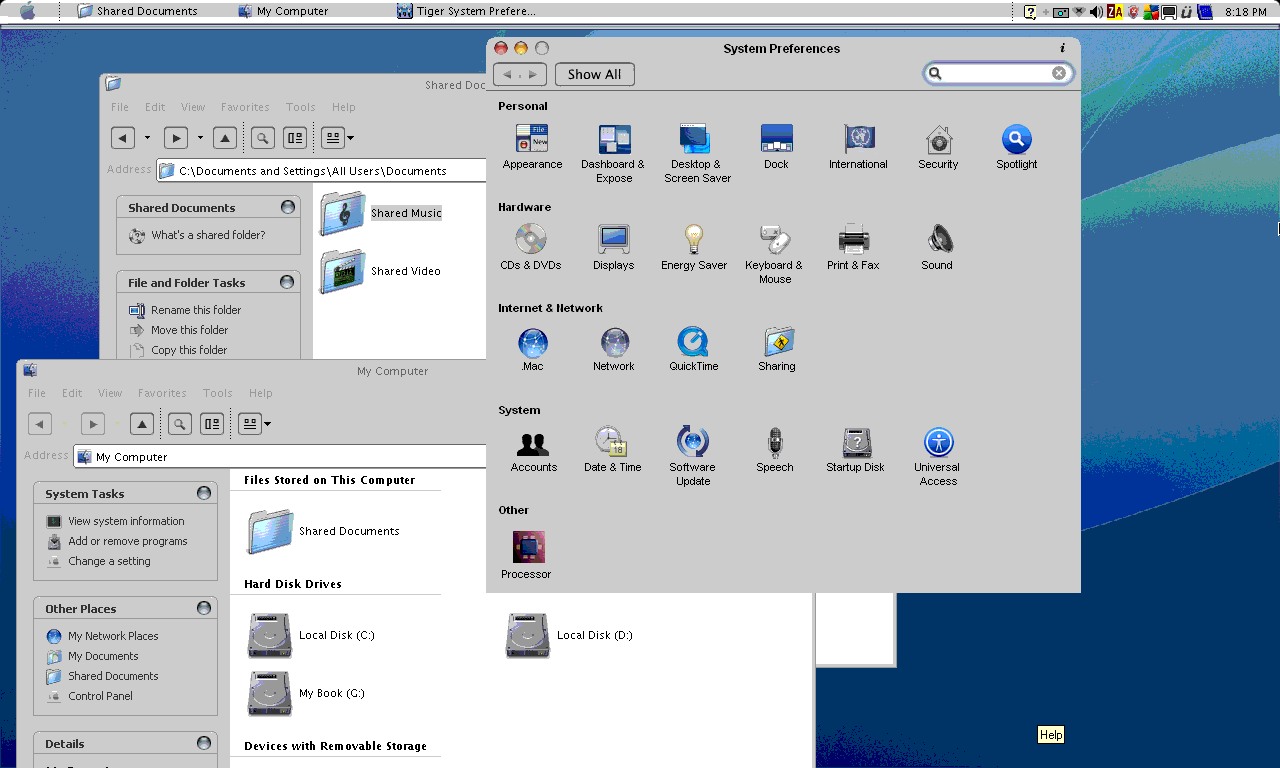1280x768 pixels.
Task: Open Help menu in Shared Documents window
Action: pos(344,107)
